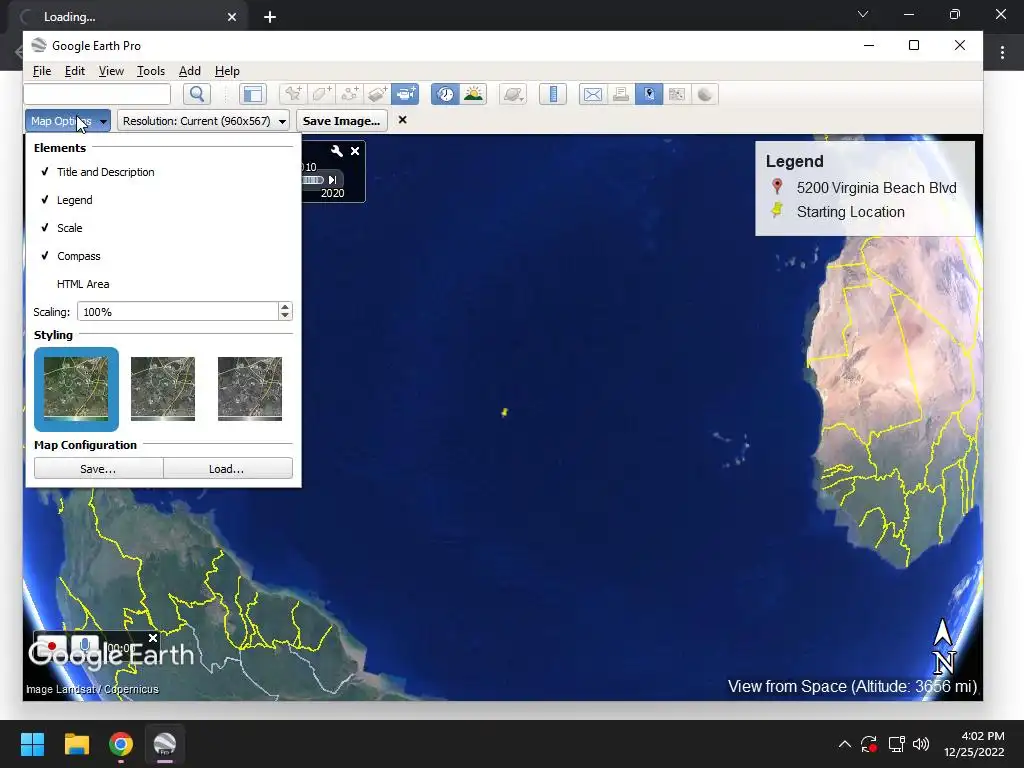Add a polygon from the toolbar
The image size is (1024, 768).
pyautogui.click(x=321, y=94)
